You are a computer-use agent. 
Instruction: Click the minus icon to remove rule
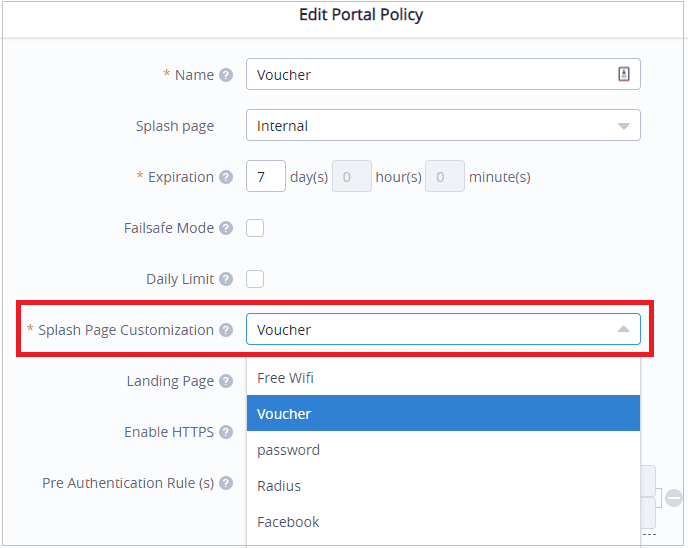674,497
